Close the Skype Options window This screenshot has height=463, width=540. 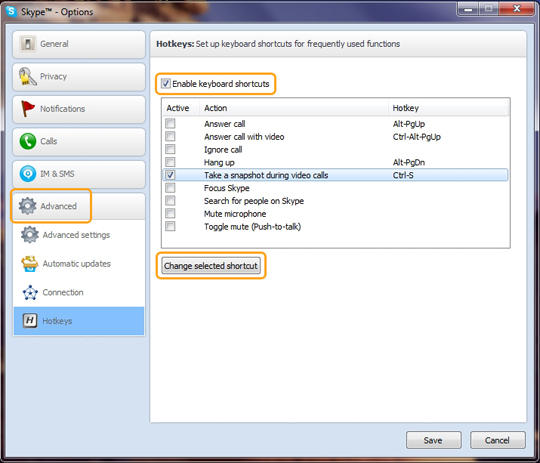[517, 9]
